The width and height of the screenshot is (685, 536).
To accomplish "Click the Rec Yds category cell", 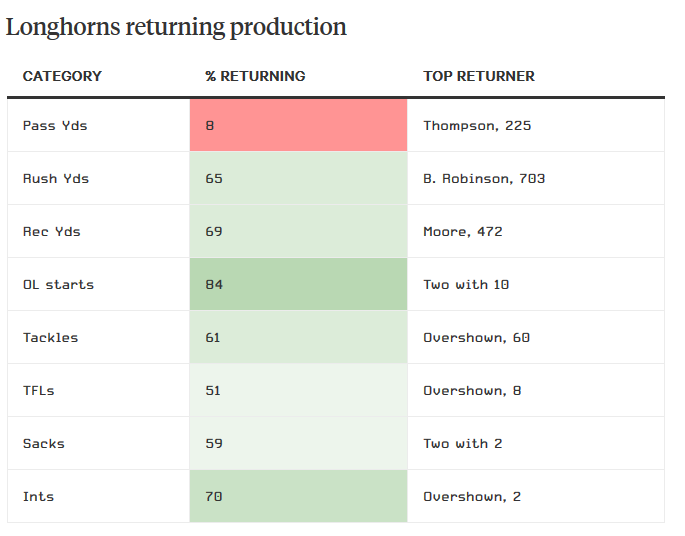I will pos(52,232).
